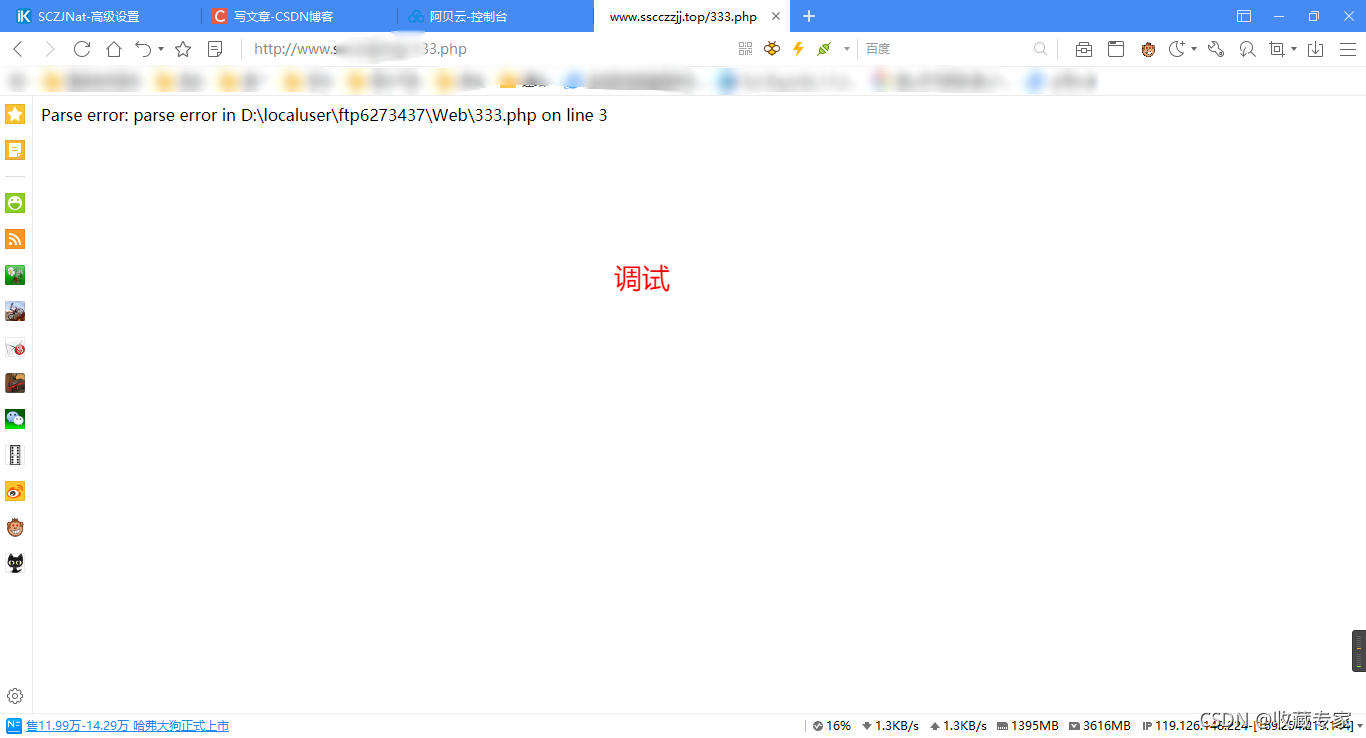
Task: Switch to reader mode page icon
Action: (x=215, y=49)
